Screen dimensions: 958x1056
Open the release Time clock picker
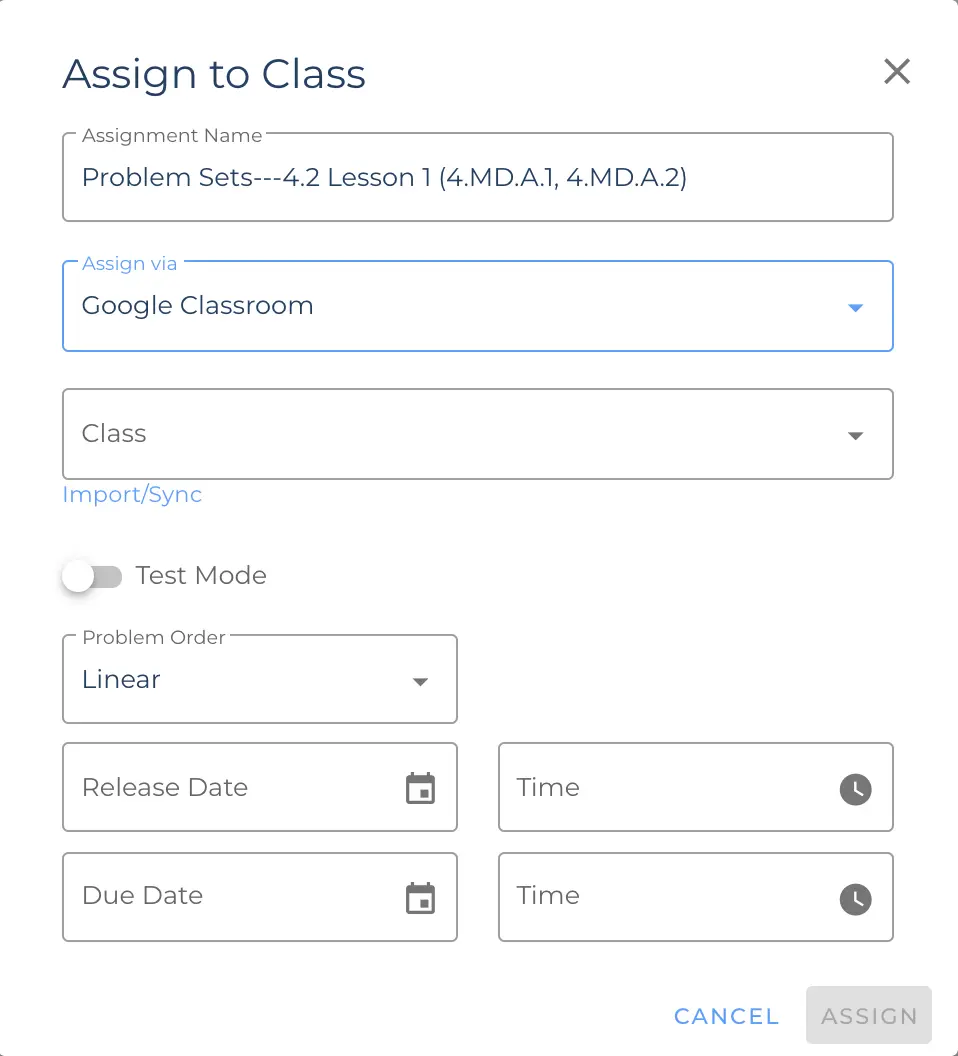coord(855,789)
